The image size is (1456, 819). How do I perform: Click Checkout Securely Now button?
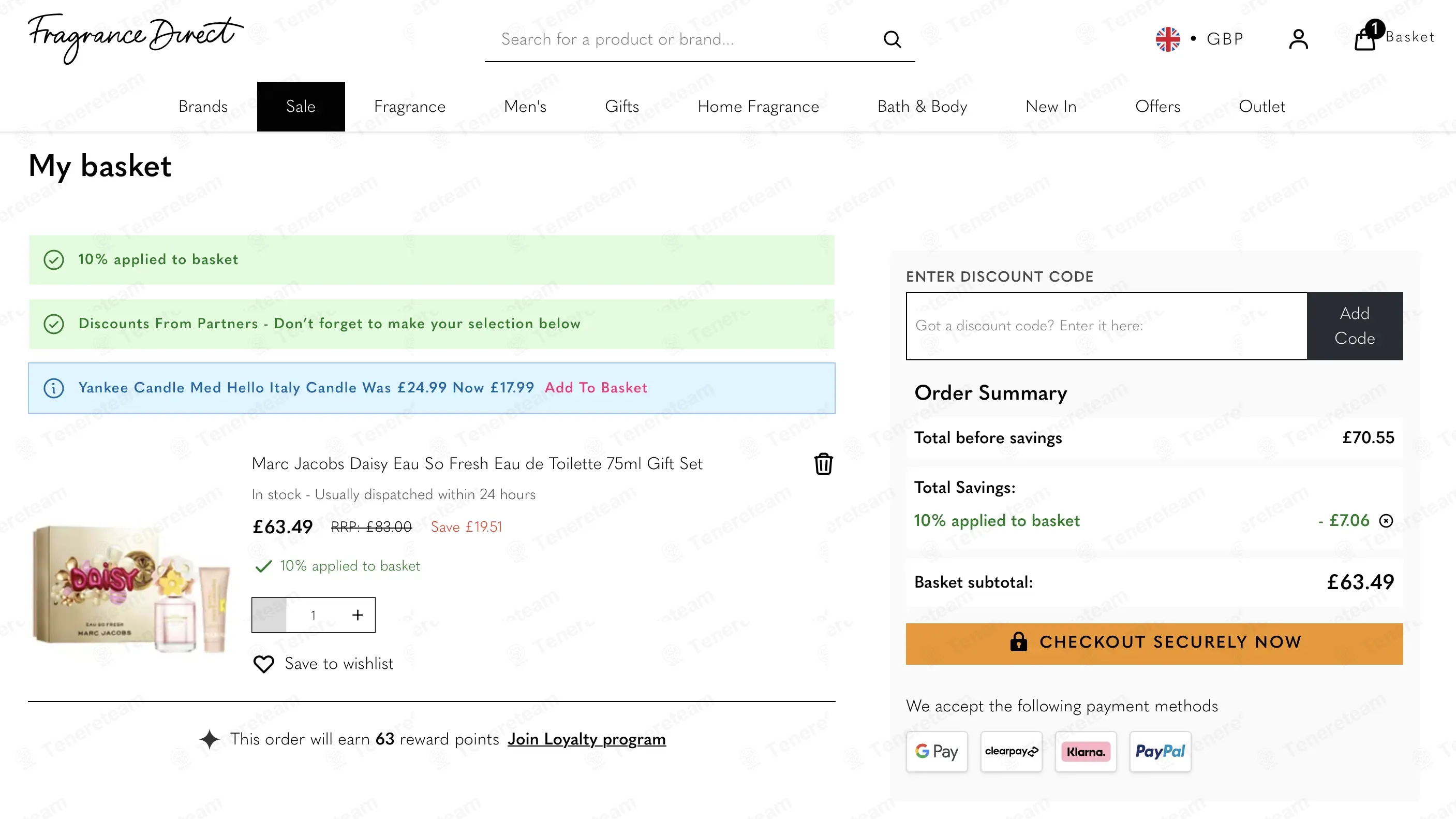1154,643
